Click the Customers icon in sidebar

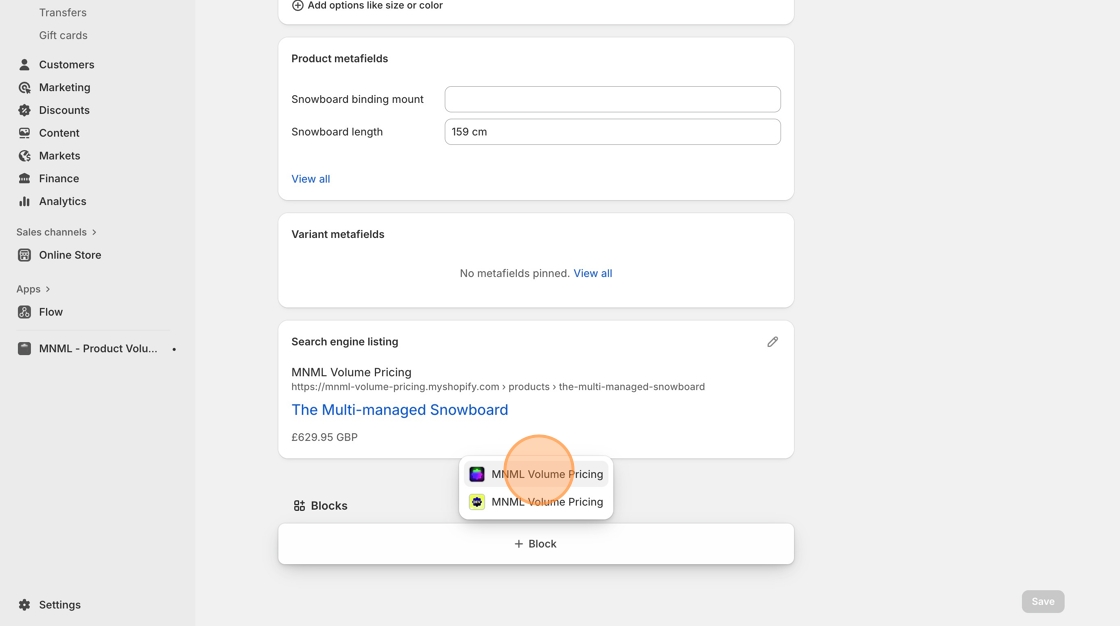24,65
